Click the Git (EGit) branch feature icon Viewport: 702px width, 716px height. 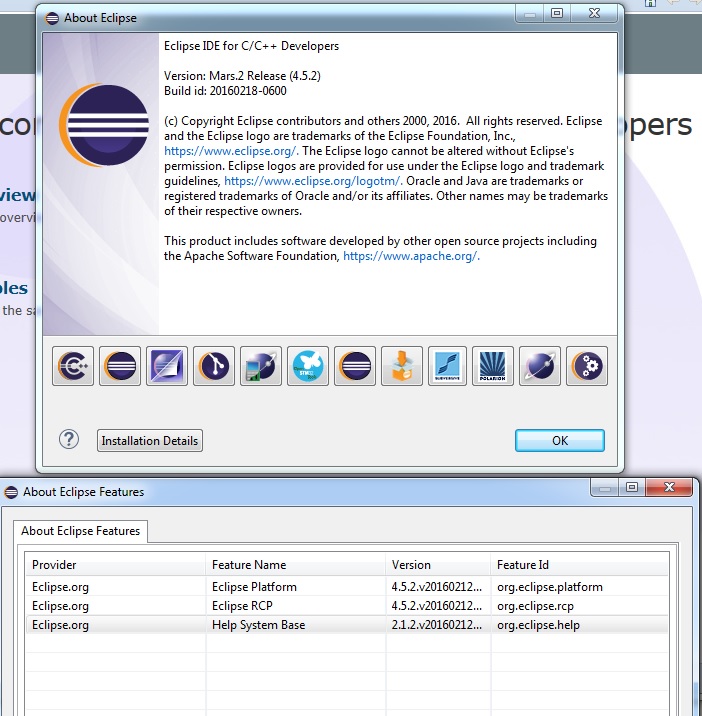click(x=214, y=366)
